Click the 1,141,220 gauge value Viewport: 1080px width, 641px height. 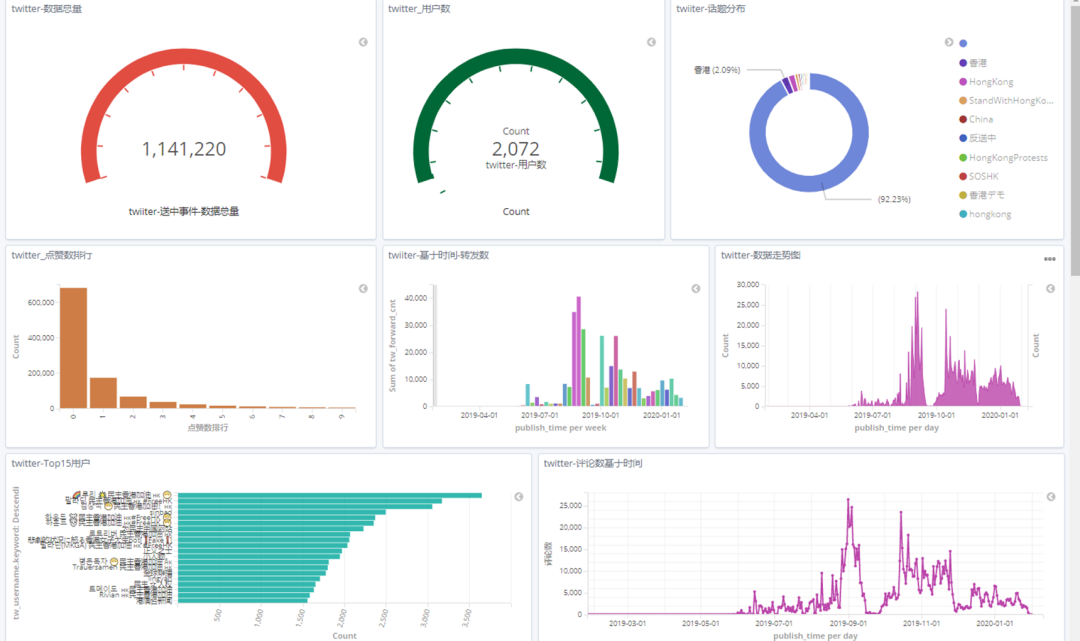tap(184, 149)
